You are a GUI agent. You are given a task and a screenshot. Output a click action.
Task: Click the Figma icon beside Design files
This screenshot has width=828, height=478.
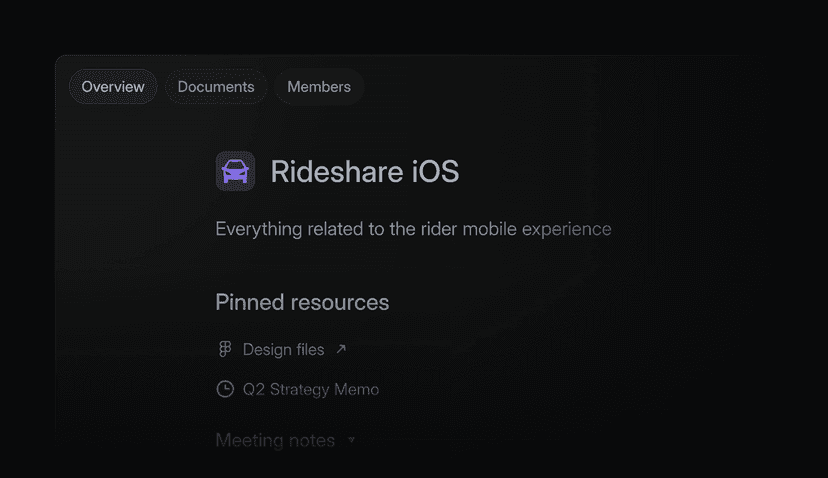[x=225, y=349]
